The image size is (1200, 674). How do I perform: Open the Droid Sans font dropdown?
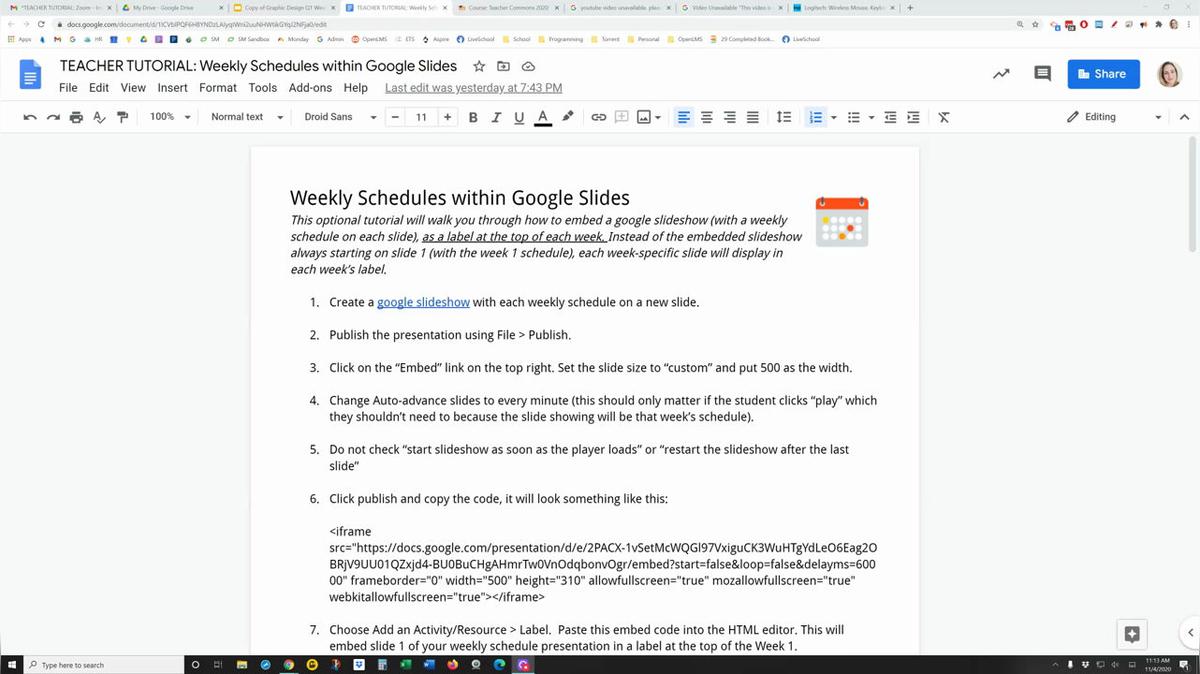[x=340, y=117]
